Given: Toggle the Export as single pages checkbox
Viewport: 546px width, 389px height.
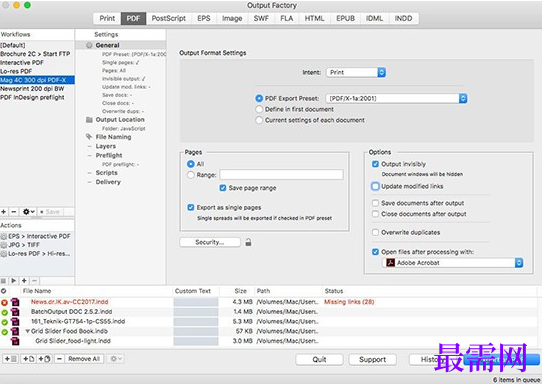Looking at the screenshot, I should tap(190, 208).
